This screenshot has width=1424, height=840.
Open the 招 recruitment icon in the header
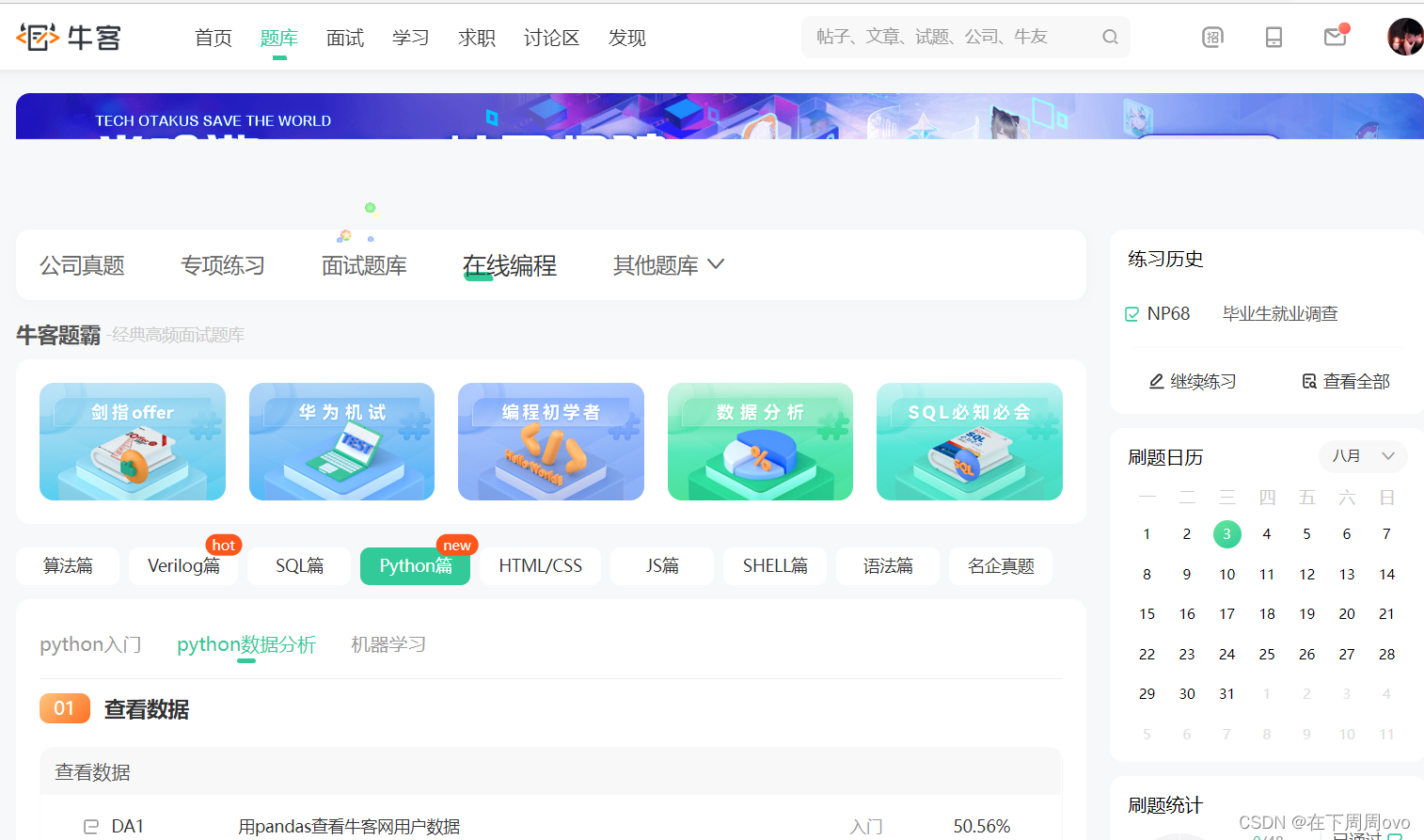coord(1211,37)
